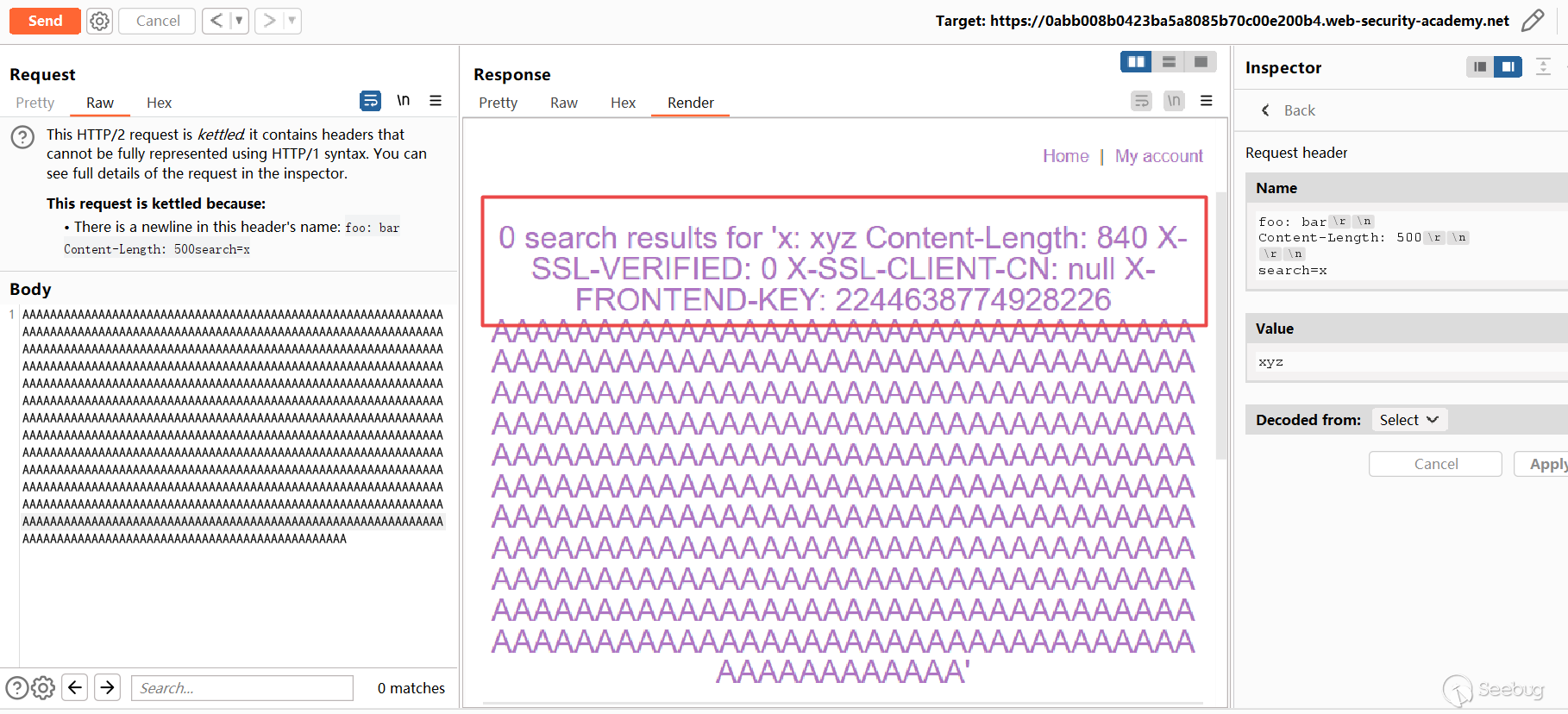Viewport: 1568px width, 714px height.
Task: Toggle word wrap in request editor
Action: tap(370, 101)
